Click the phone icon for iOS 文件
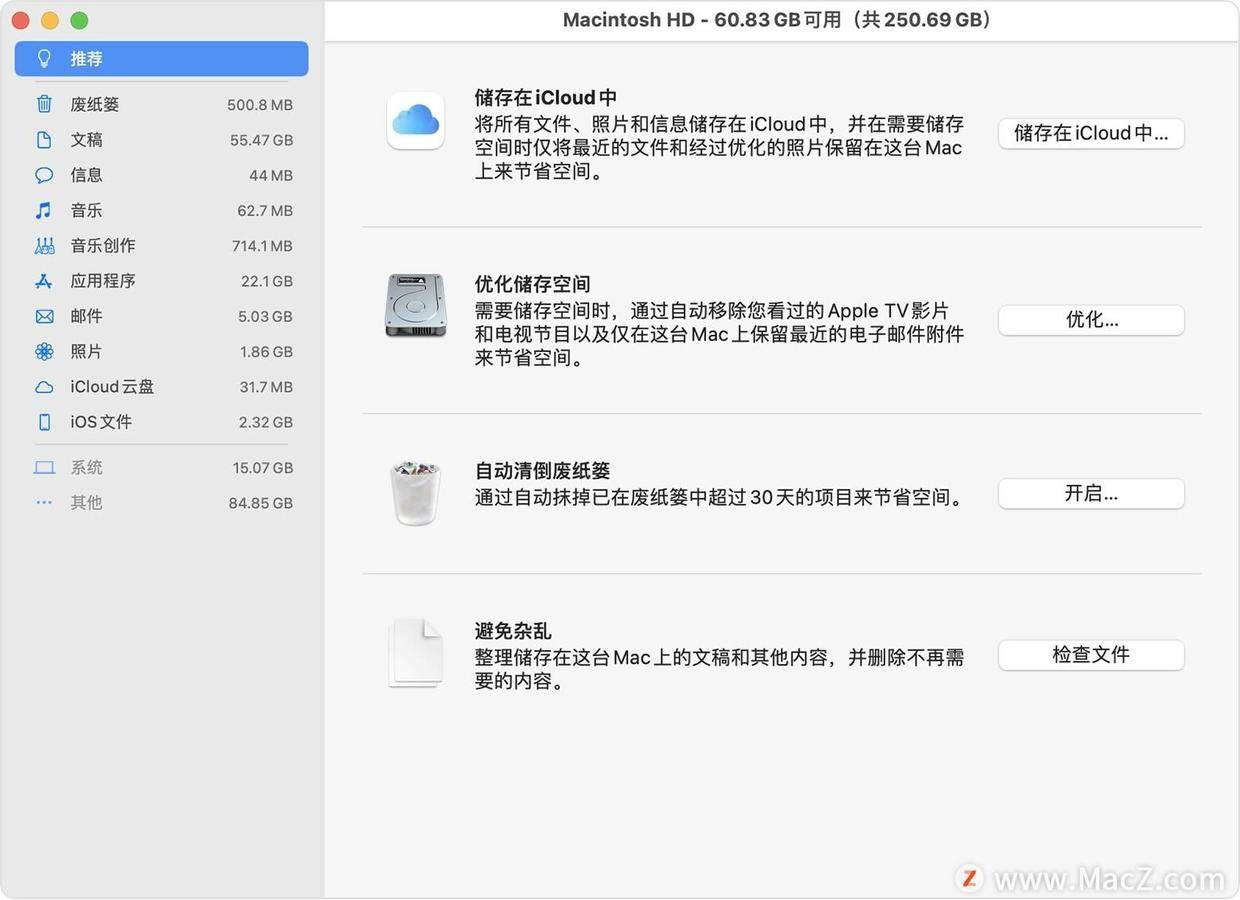 click(44, 422)
